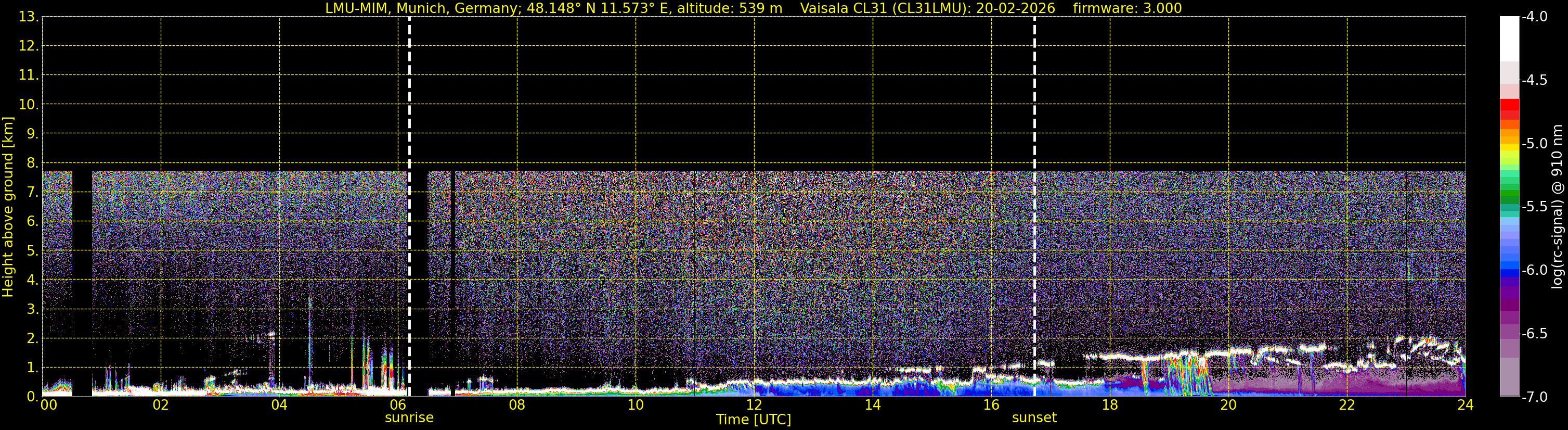The width and height of the screenshot is (1568, 430).
Task: Click the 24 tick on the time axis
Action: [1465, 404]
